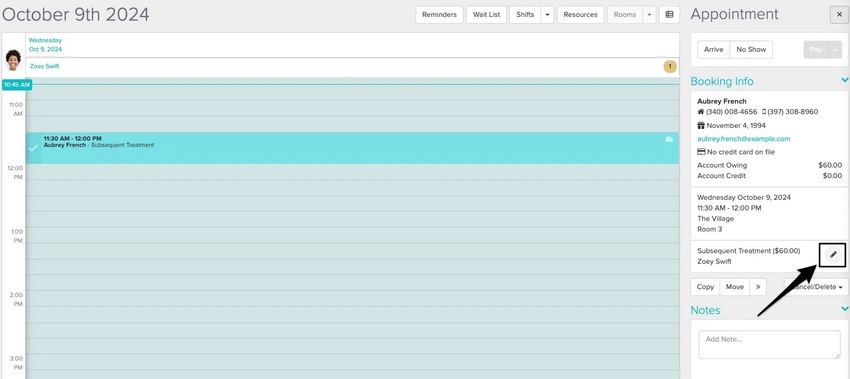Screen dimensions: 850x379
Task: Mark the patient as Arrive
Action: click(713, 49)
